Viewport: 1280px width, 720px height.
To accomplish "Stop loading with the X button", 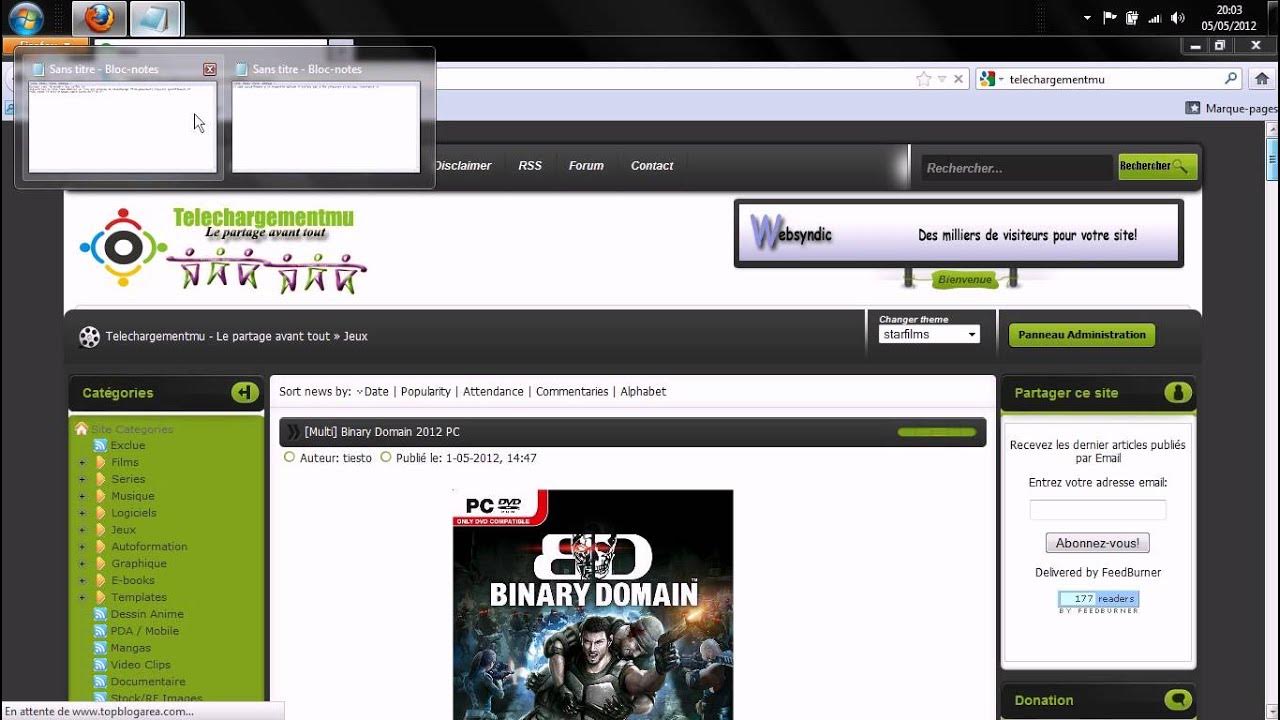I will point(958,79).
